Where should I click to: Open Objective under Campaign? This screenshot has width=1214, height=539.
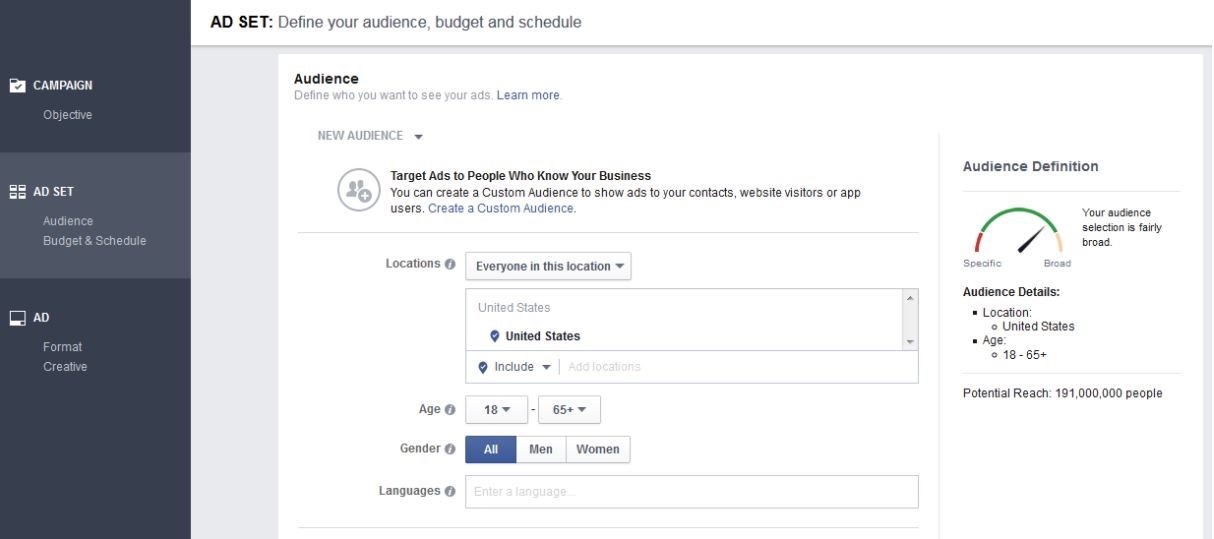click(x=67, y=115)
